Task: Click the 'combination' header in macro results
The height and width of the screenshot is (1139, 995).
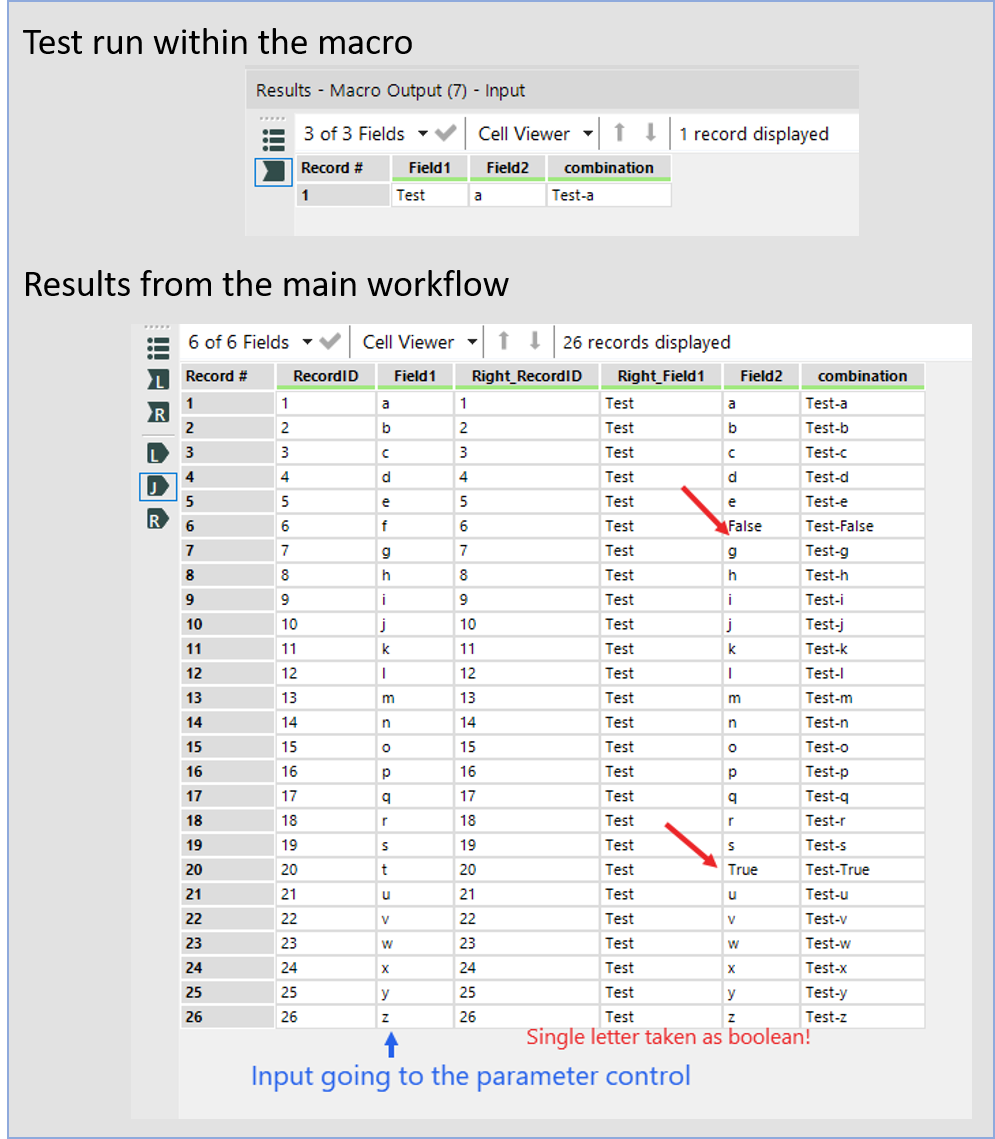Action: point(609,168)
